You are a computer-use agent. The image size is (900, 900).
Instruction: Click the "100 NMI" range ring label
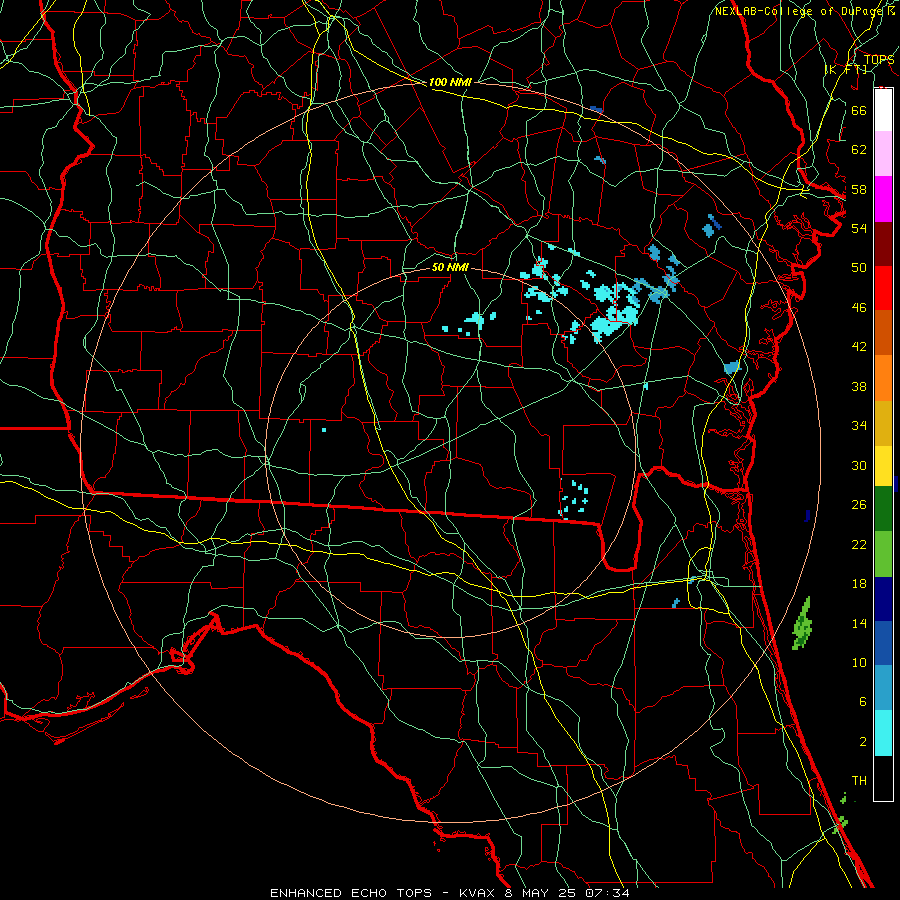pos(450,82)
